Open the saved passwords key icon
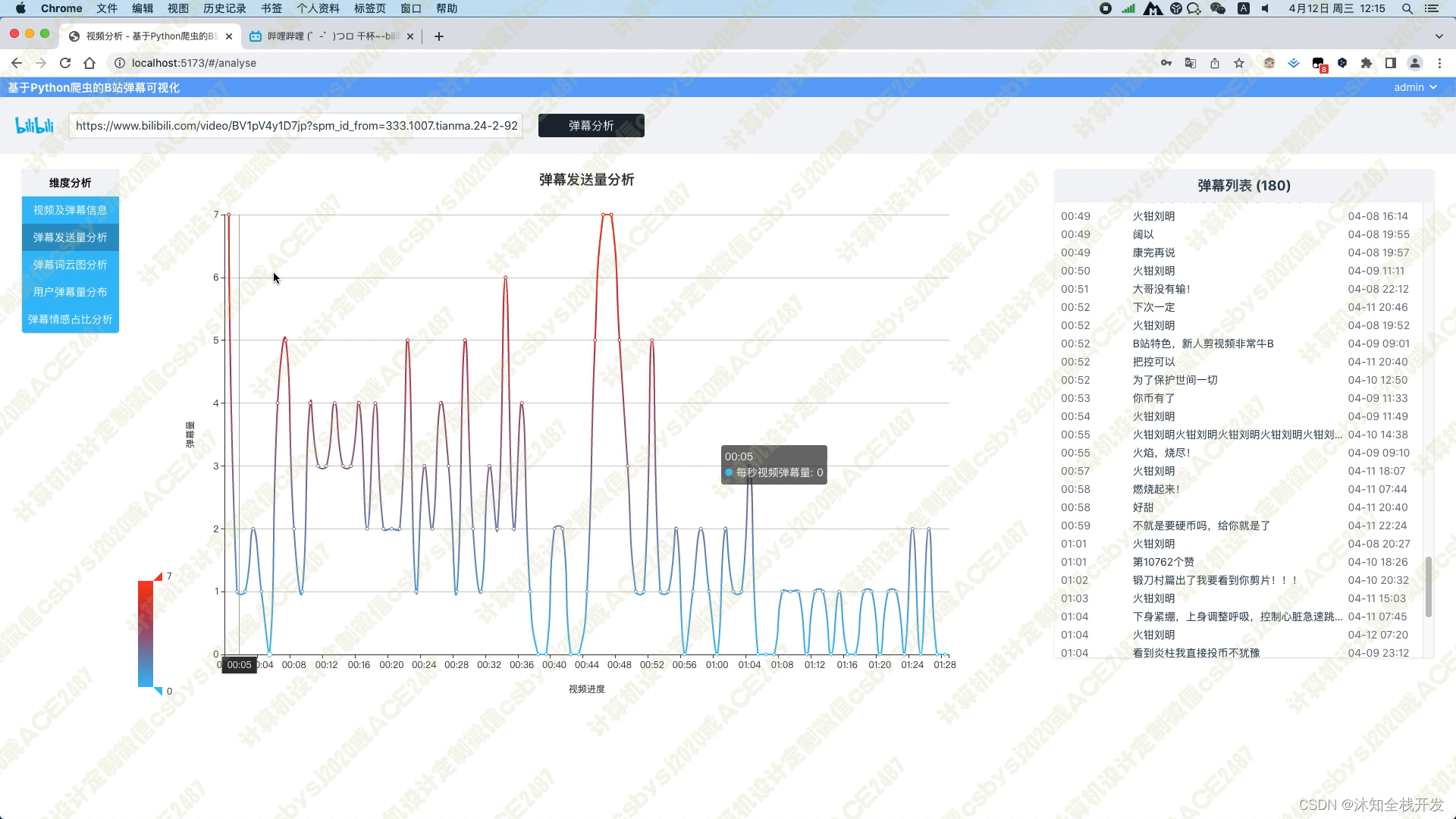1456x819 pixels. (x=1166, y=63)
